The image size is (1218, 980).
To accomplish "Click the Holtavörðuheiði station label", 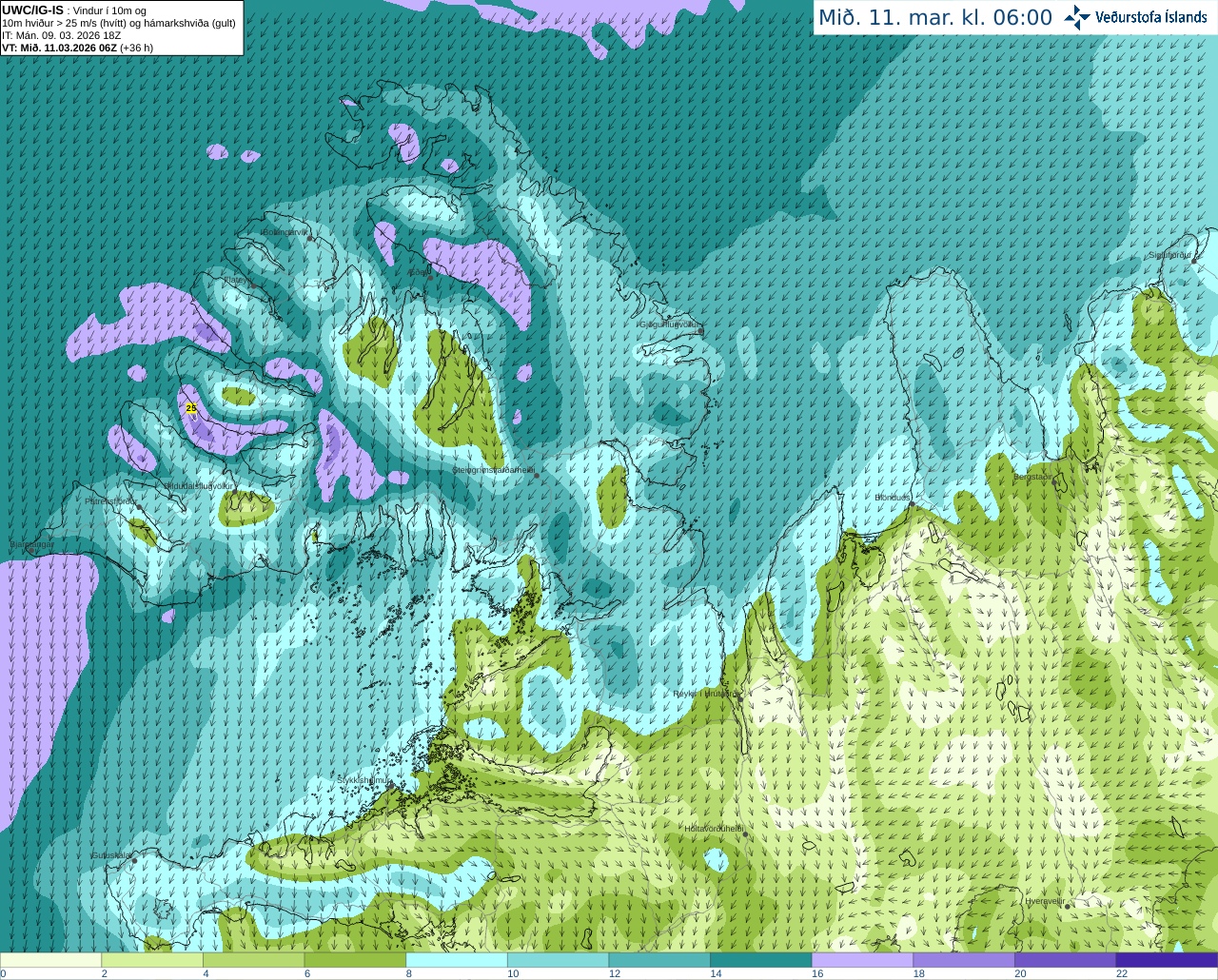I will pyautogui.click(x=714, y=829).
